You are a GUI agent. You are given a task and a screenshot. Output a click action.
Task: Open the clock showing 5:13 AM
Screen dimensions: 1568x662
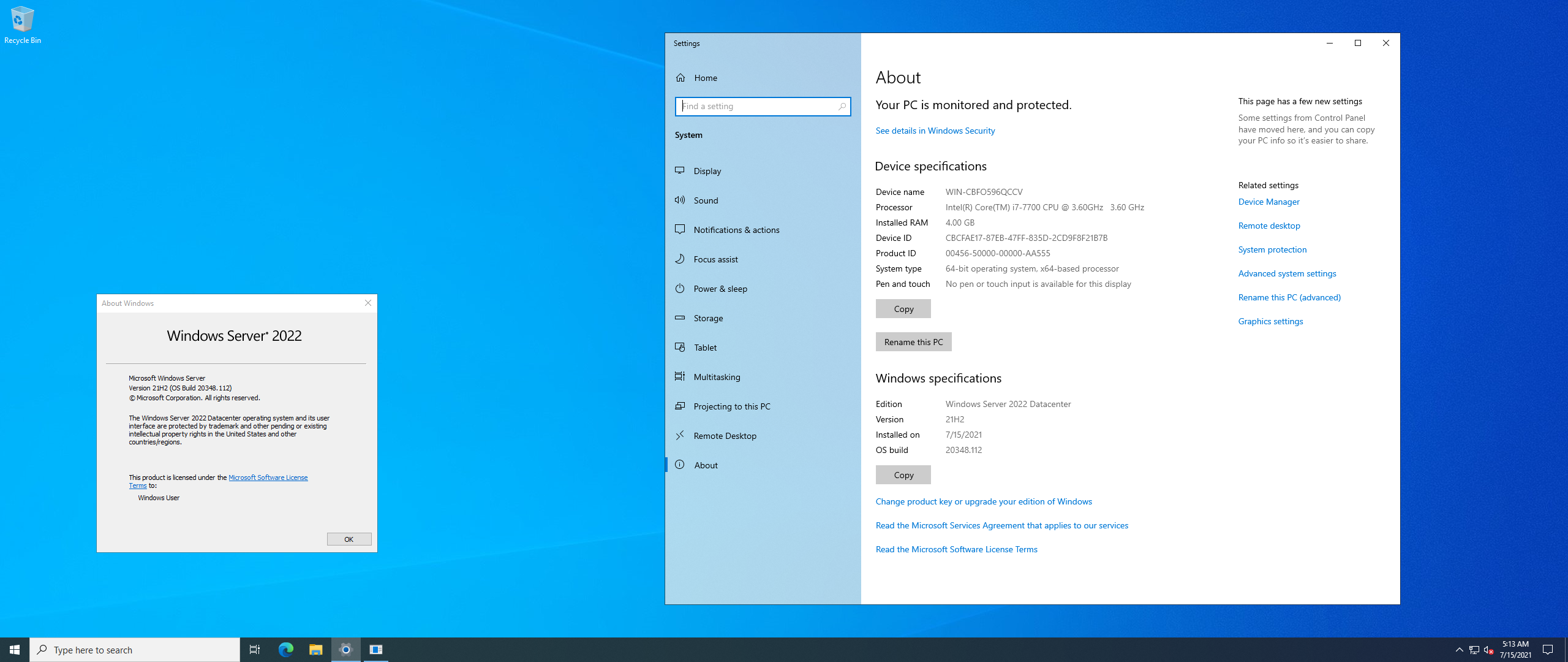coord(1515,650)
